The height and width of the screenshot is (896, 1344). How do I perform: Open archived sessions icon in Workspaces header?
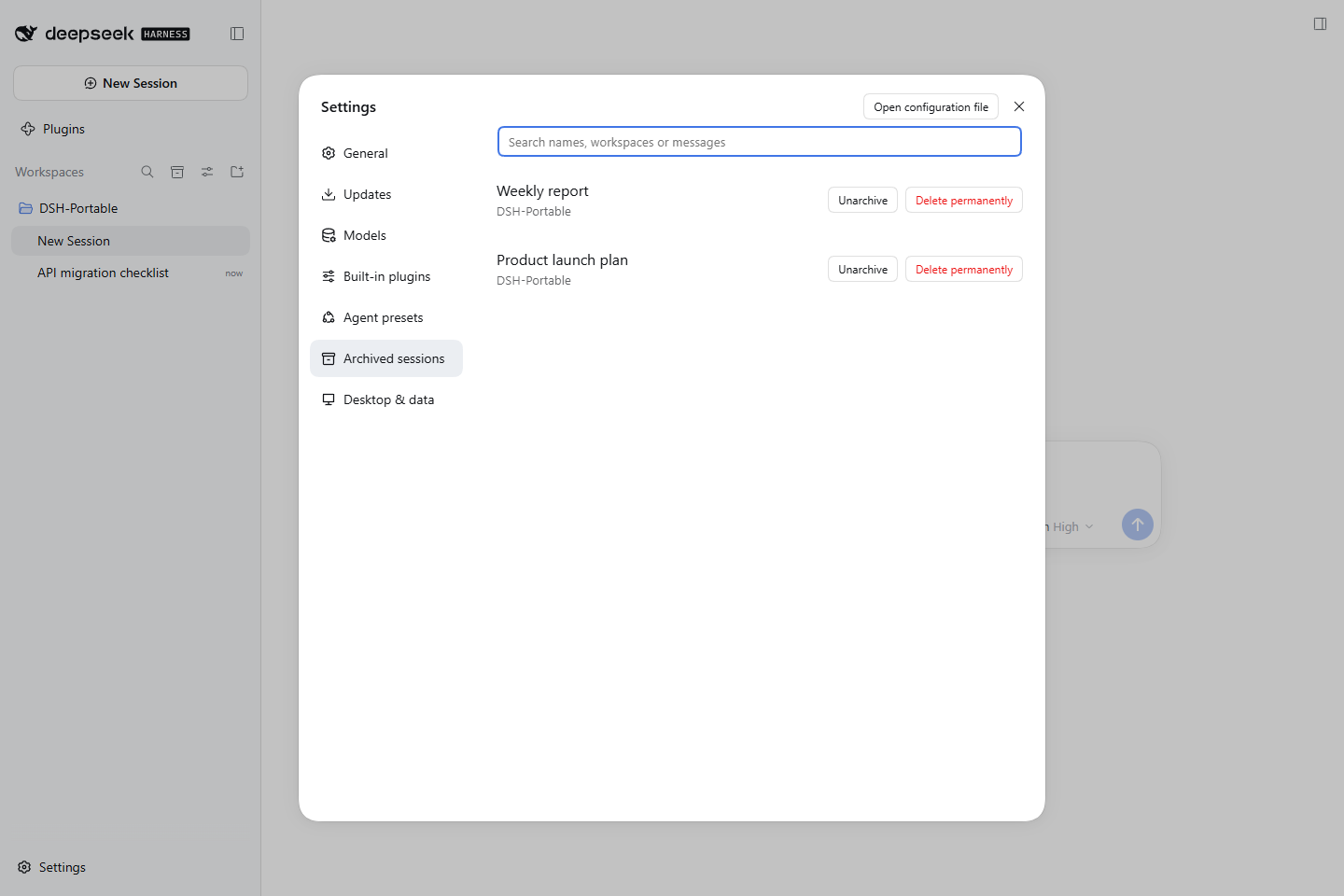tap(177, 172)
